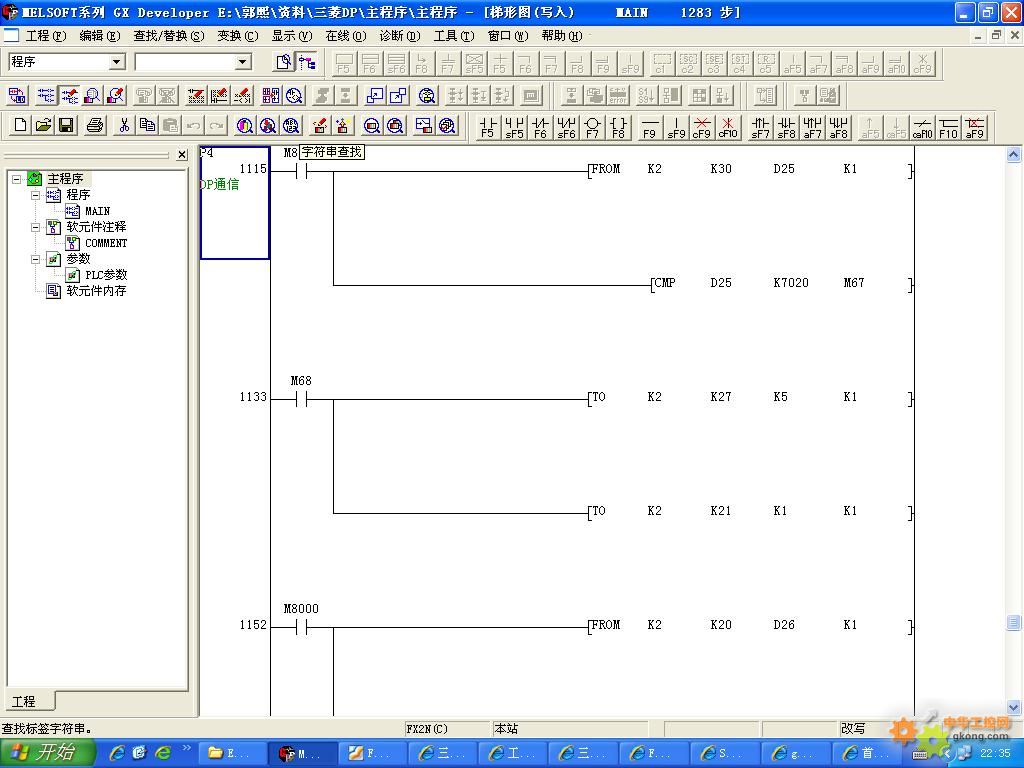
Task: Click the vertical scrollbar thumb
Action: tap(1014, 622)
